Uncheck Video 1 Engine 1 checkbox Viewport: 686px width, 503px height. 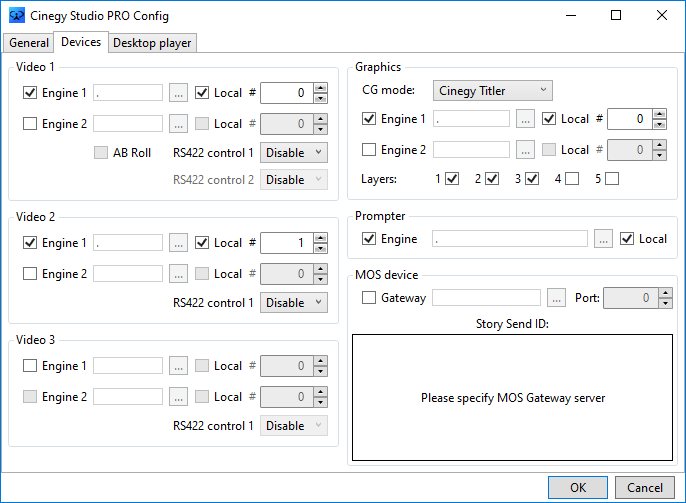pyautogui.click(x=30, y=93)
